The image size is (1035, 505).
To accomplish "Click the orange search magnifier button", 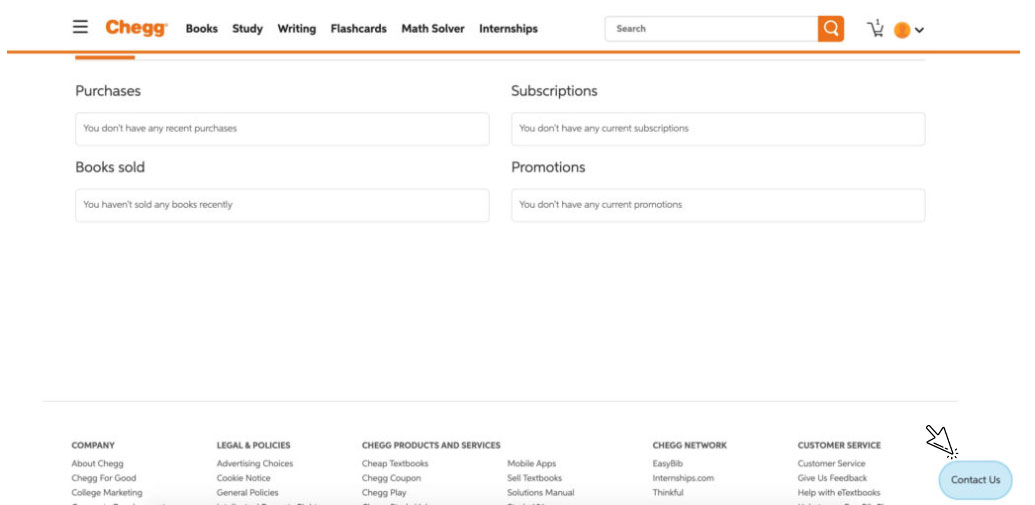I will (x=830, y=28).
